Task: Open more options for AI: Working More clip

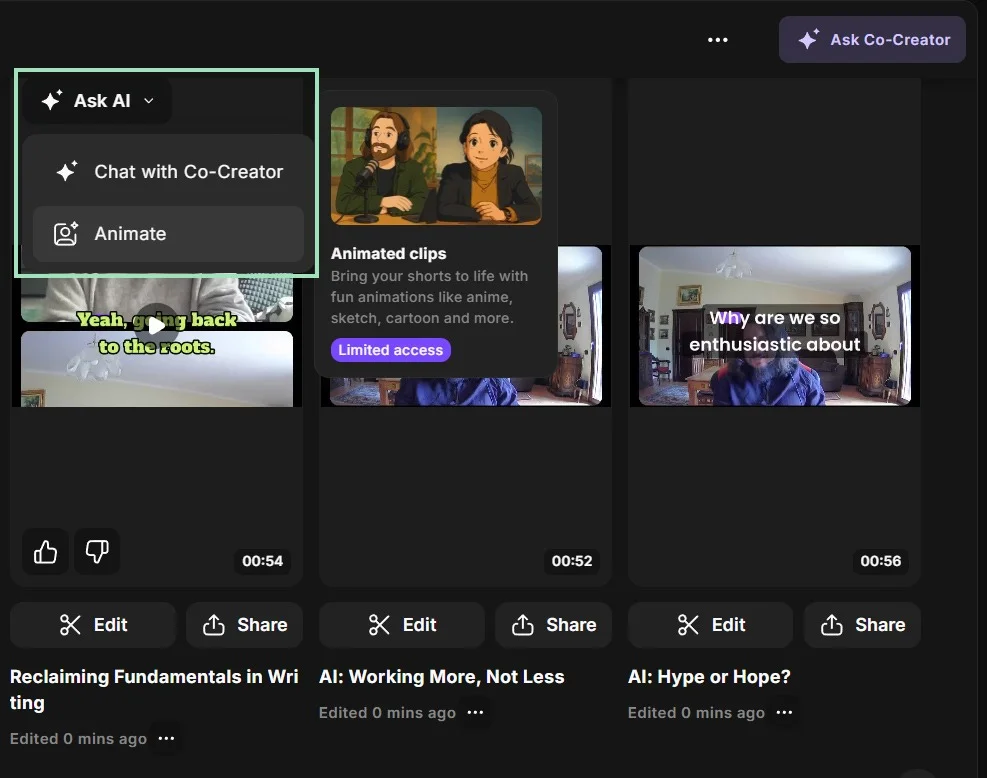Action: coord(475,713)
